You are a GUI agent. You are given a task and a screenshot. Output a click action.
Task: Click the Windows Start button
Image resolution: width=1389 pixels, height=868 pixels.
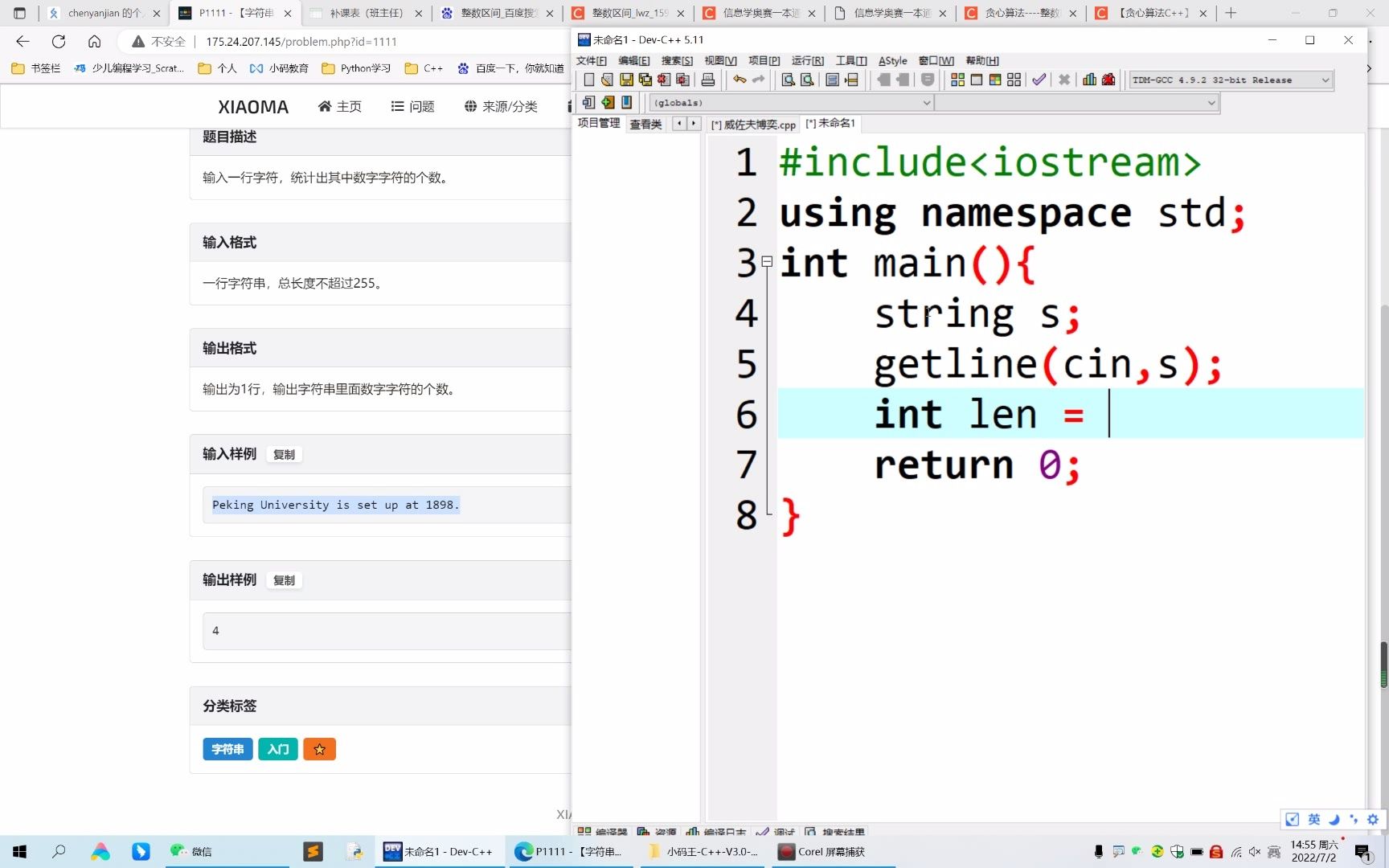(20, 851)
